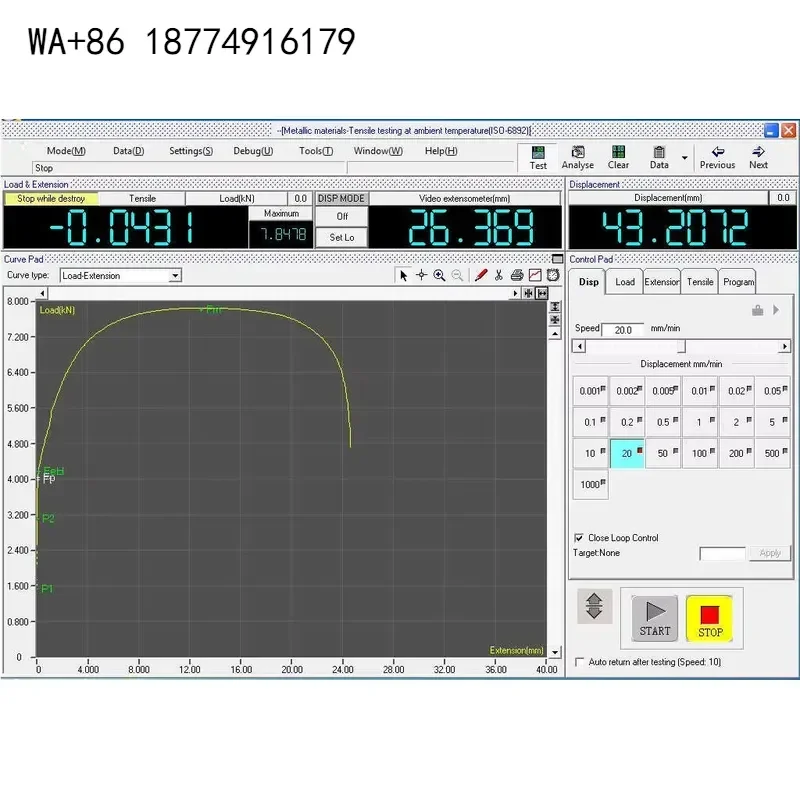
Task: Go to Next test
Action: 758,158
